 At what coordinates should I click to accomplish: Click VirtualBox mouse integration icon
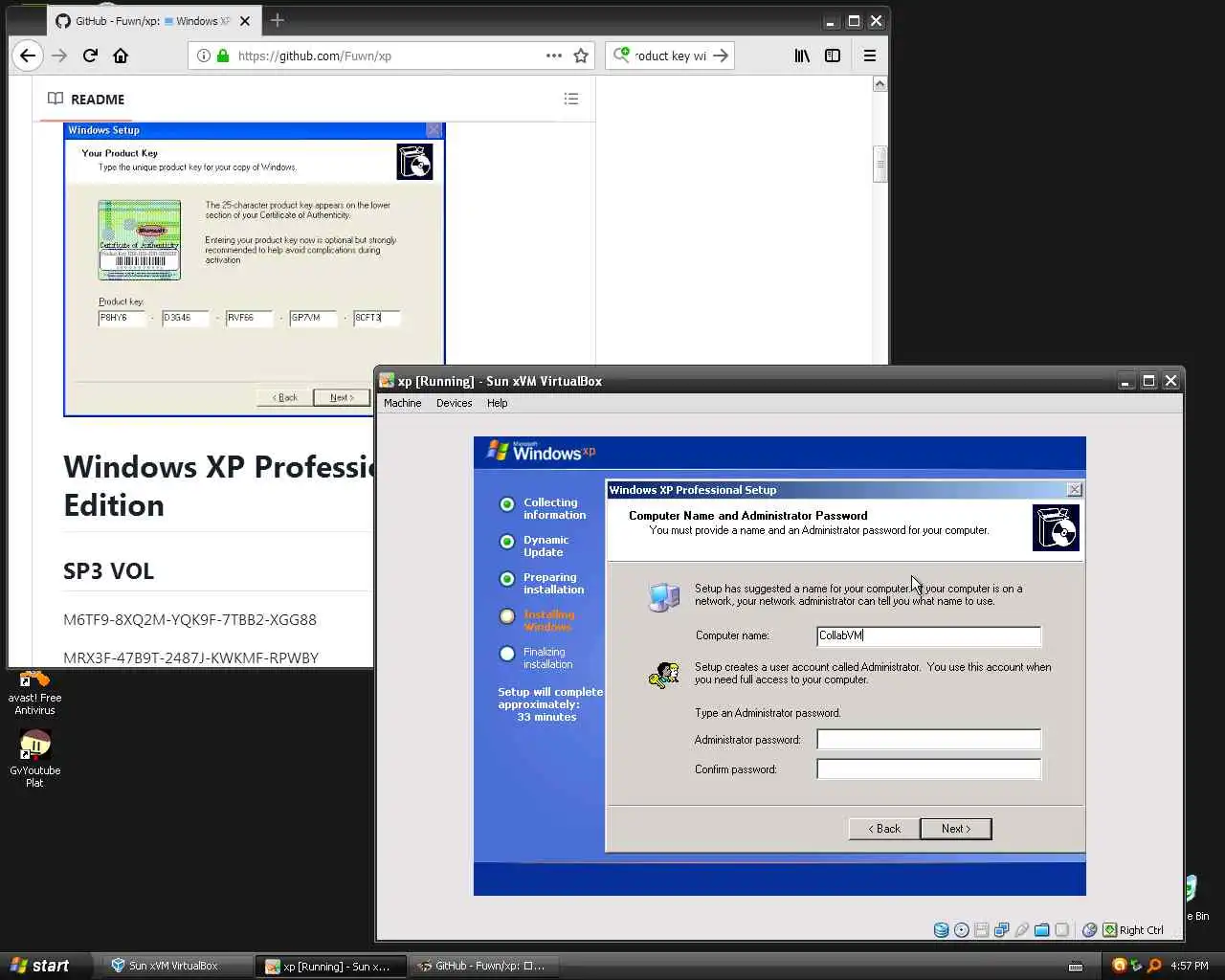click(x=1089, y=929)
